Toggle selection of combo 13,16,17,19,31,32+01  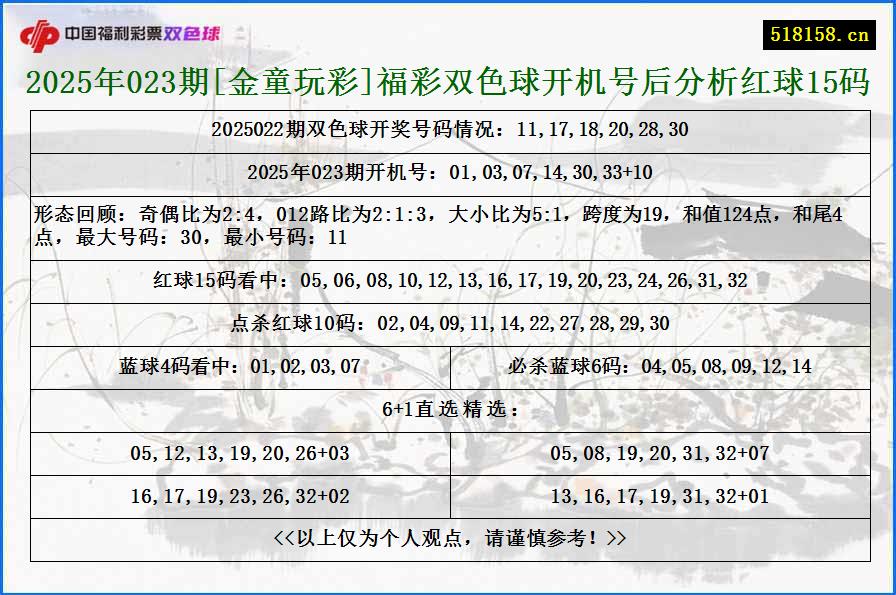[660, 495]
